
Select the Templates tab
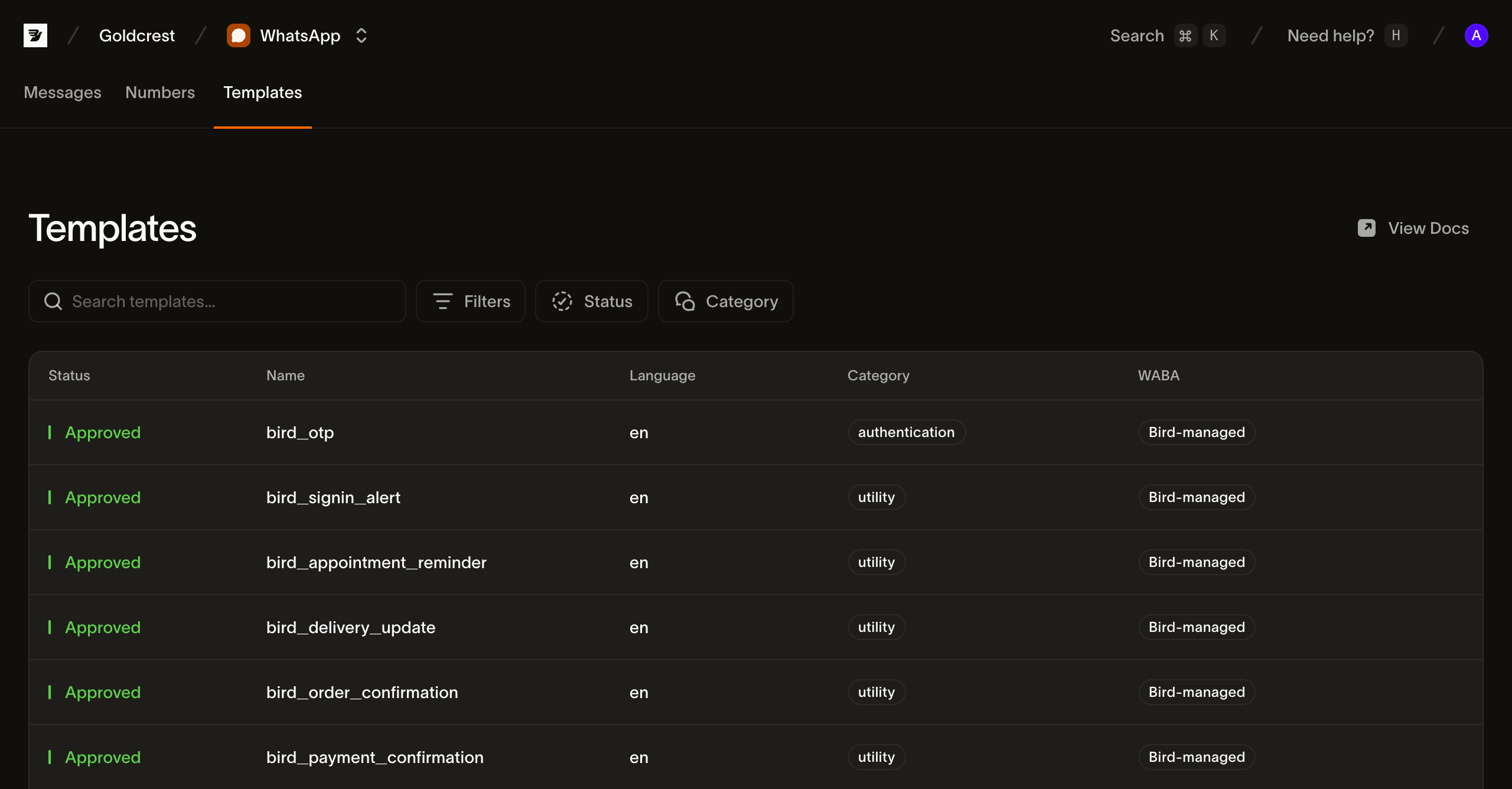263,92
